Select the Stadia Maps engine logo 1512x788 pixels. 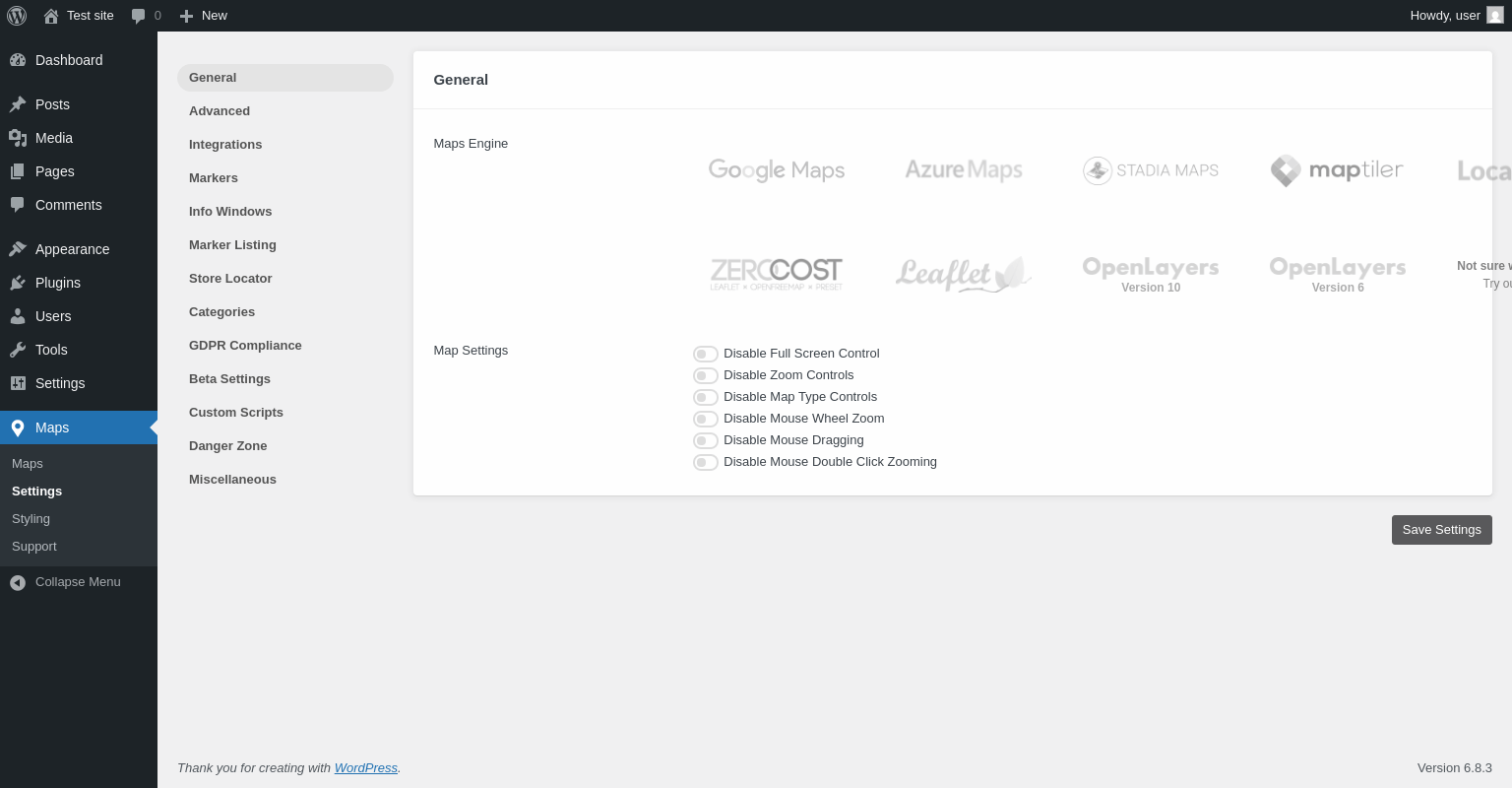click(x=1151, y=170)
